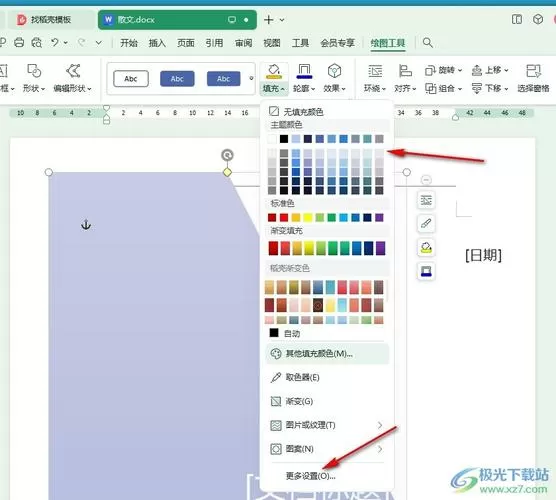Pick dark red gradient fill swatch
The height and width of the screenshot is (500, 556).
273,248
